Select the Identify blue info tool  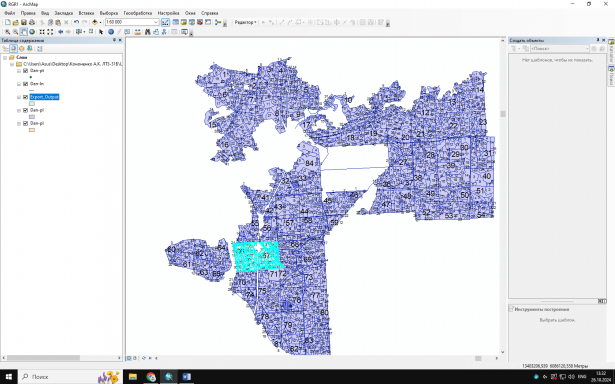[x=111, y=32]
